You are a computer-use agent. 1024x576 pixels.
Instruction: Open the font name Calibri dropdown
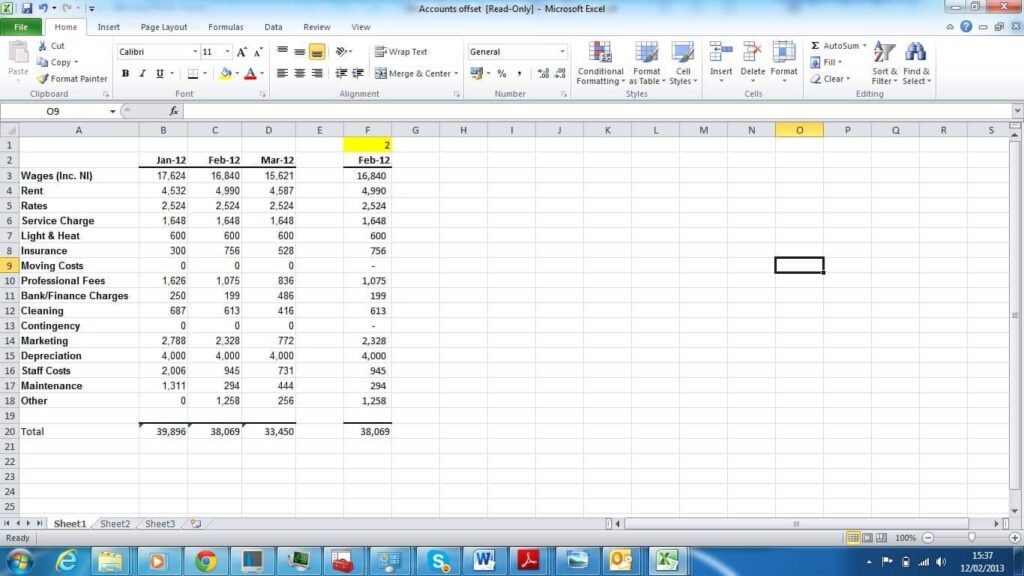click(195, 52)
